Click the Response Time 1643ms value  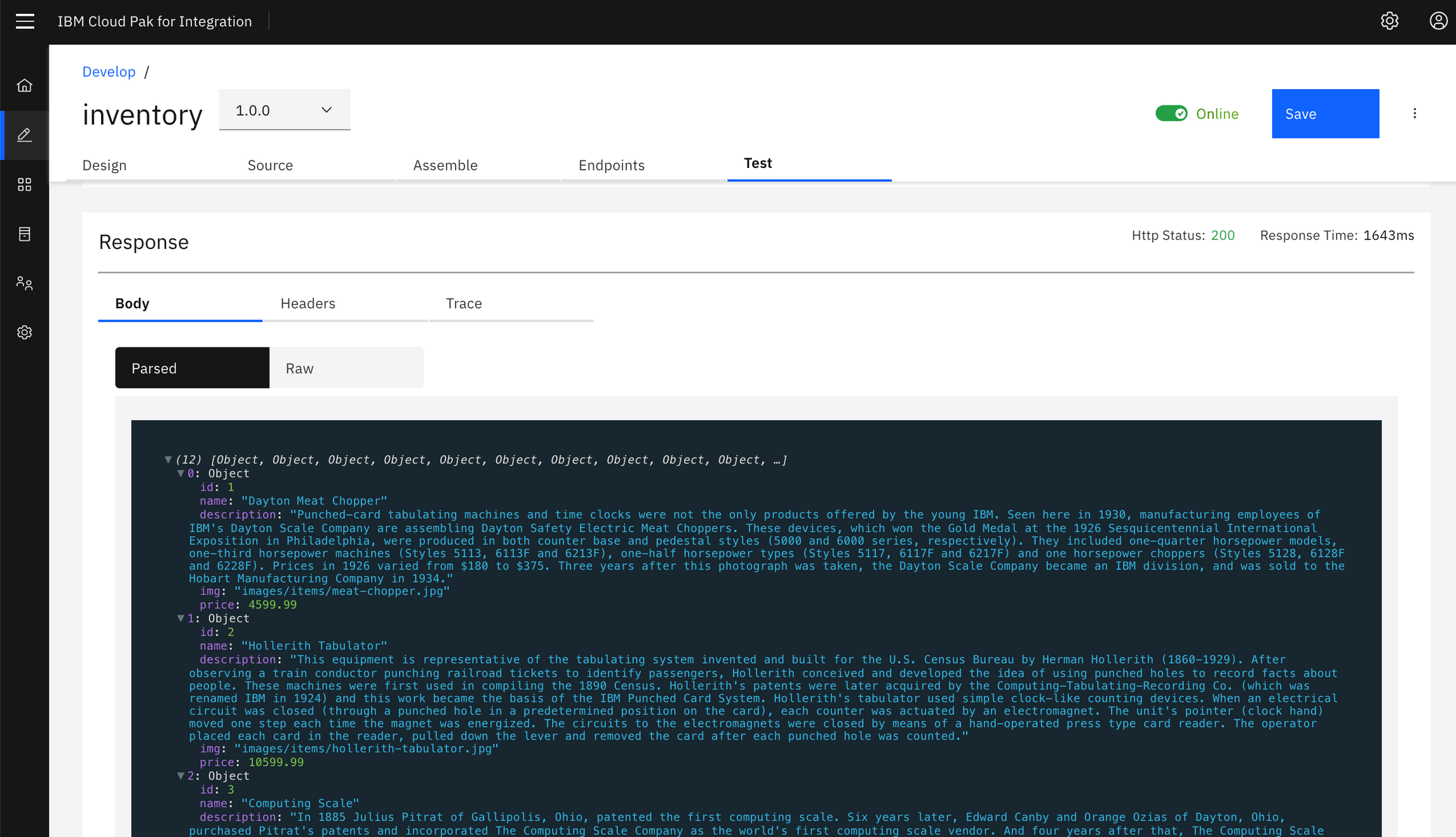point(1388,235)
